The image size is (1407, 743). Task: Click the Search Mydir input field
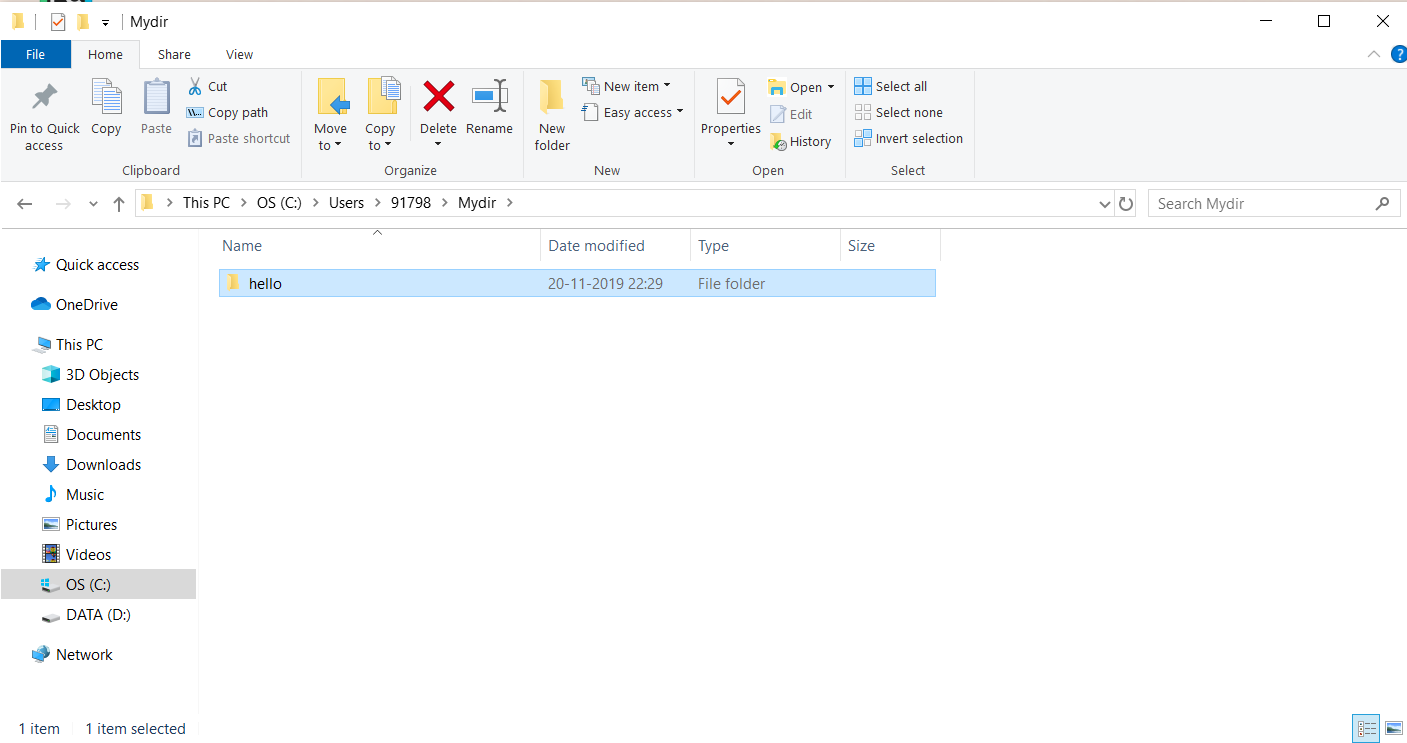(1260, 204)
